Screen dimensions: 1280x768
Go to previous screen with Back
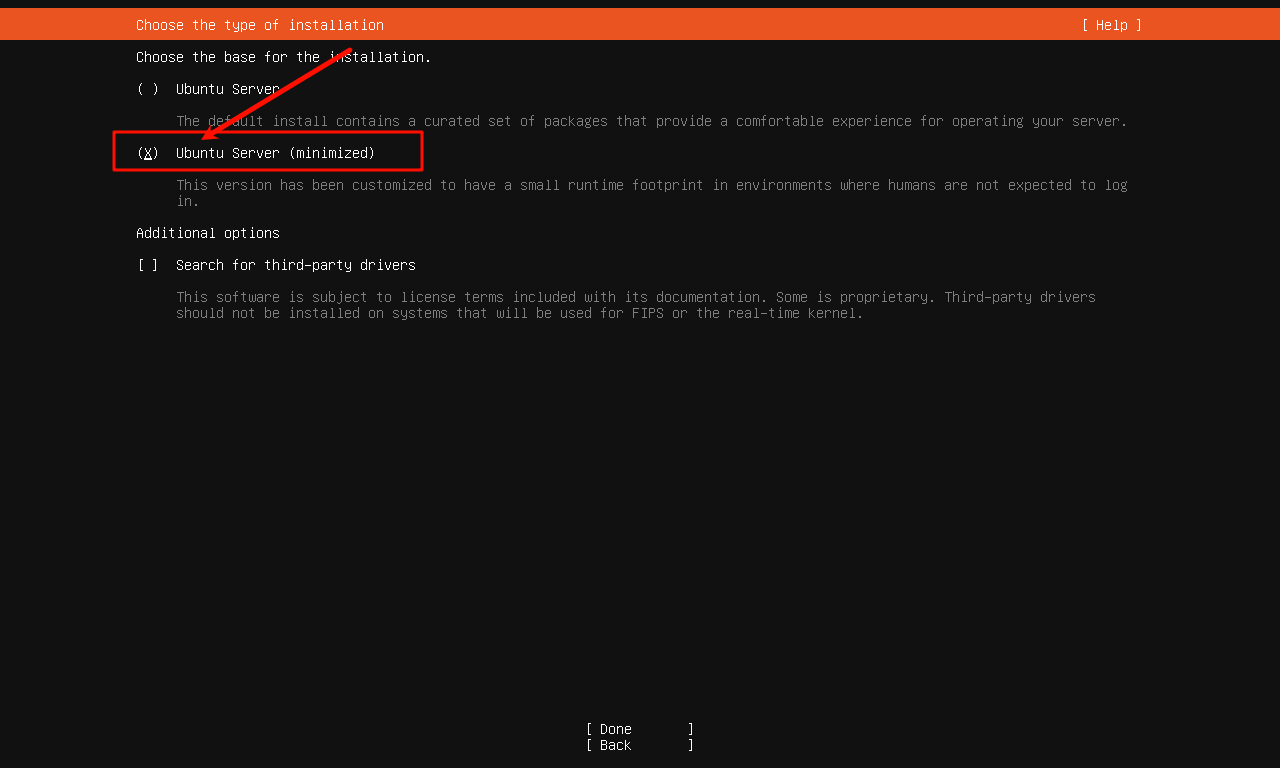tap(640, 745)
